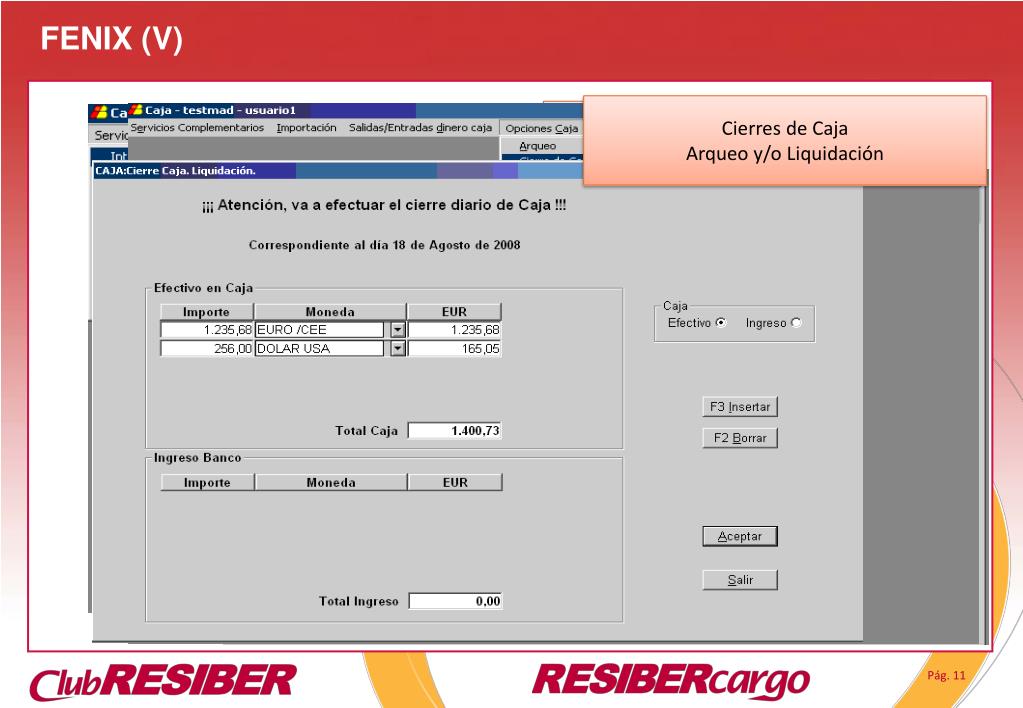Click Importe column header in Ingreso Banco
This screenshot has width=1023, height=708.
point(207,482)
